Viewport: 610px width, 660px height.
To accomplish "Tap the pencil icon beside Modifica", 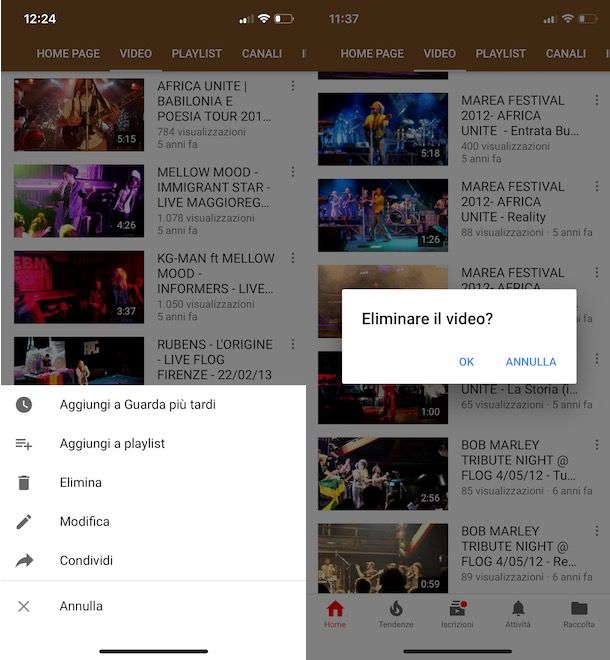I will (24, 522).
